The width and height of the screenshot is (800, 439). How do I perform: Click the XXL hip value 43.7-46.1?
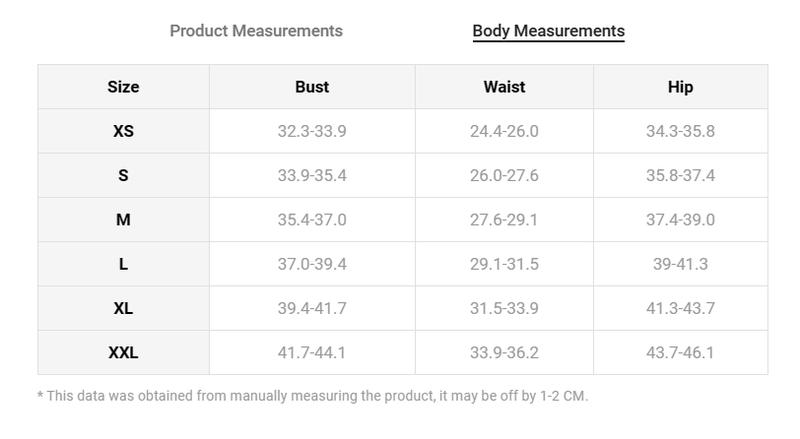point(681,353)
